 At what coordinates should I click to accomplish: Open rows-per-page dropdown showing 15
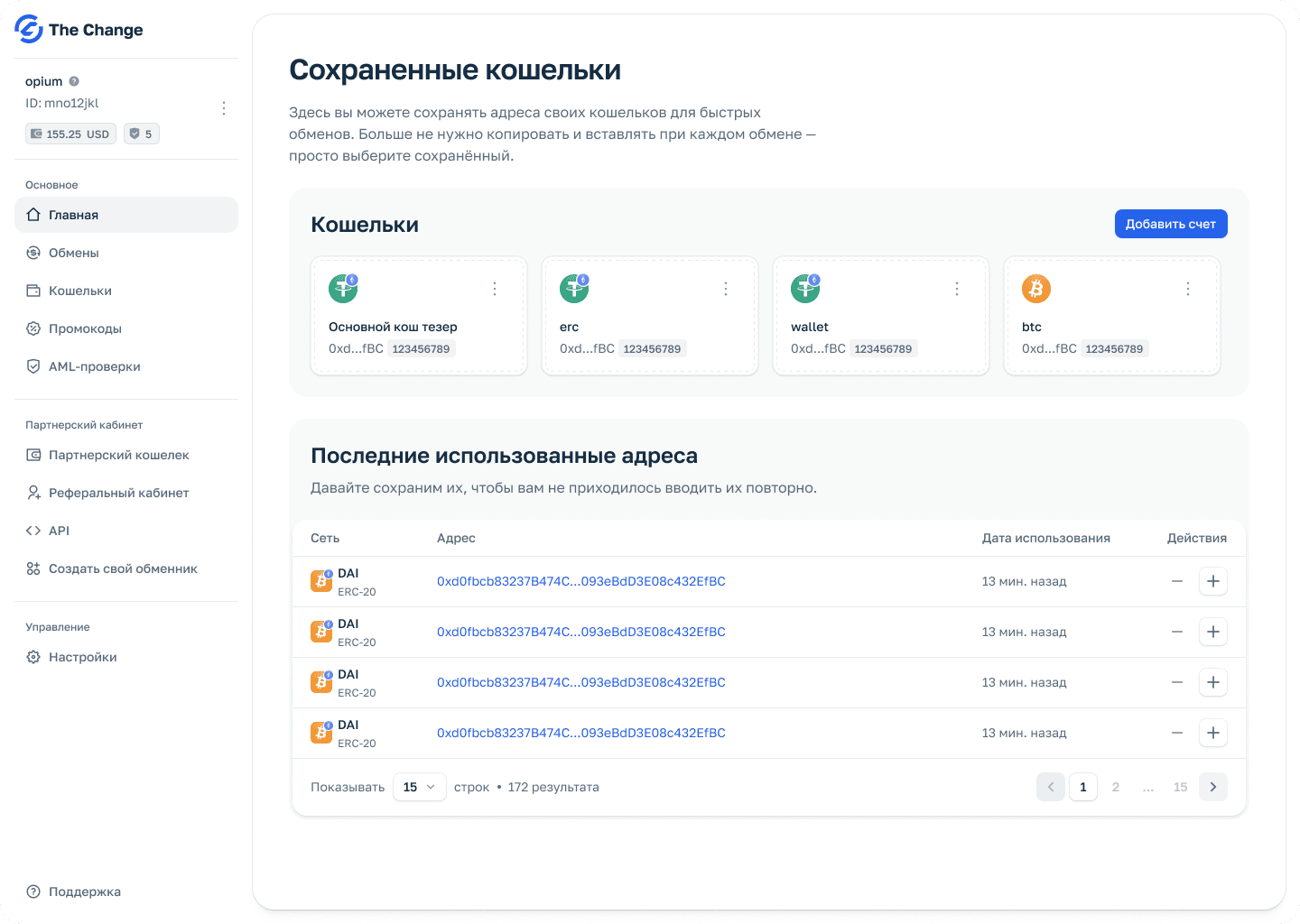tap(420, 787)
